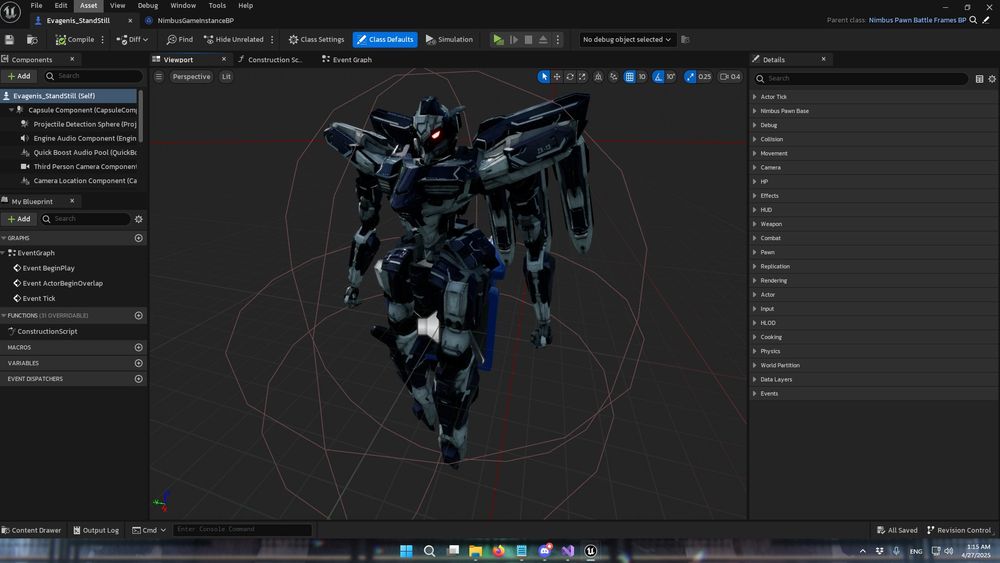Click the console command input field

click(x=242, y=530)
